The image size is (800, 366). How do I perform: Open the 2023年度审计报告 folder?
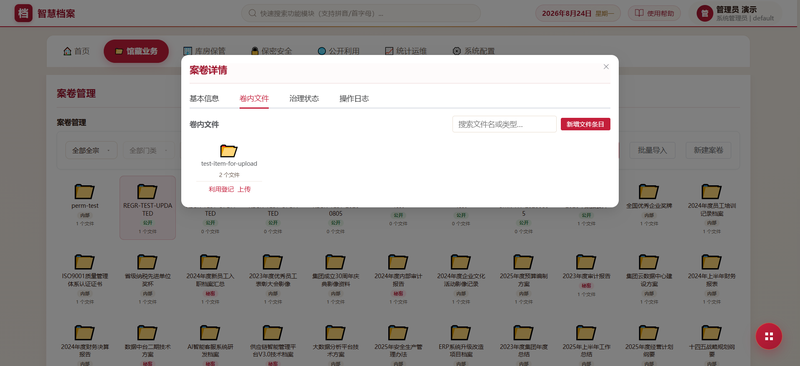pos(586,262)
